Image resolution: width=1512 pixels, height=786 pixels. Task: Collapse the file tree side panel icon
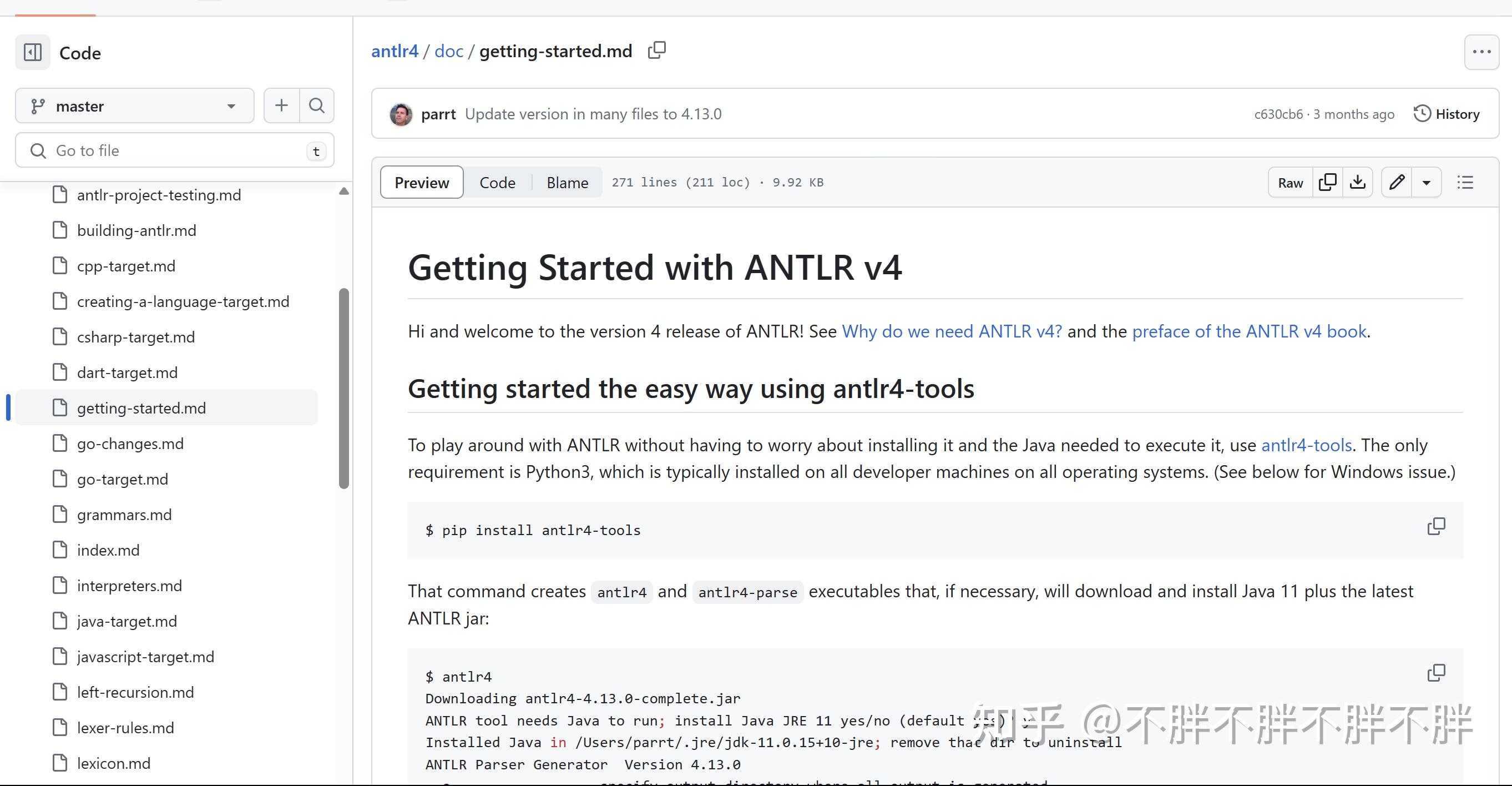click(32, 52)
